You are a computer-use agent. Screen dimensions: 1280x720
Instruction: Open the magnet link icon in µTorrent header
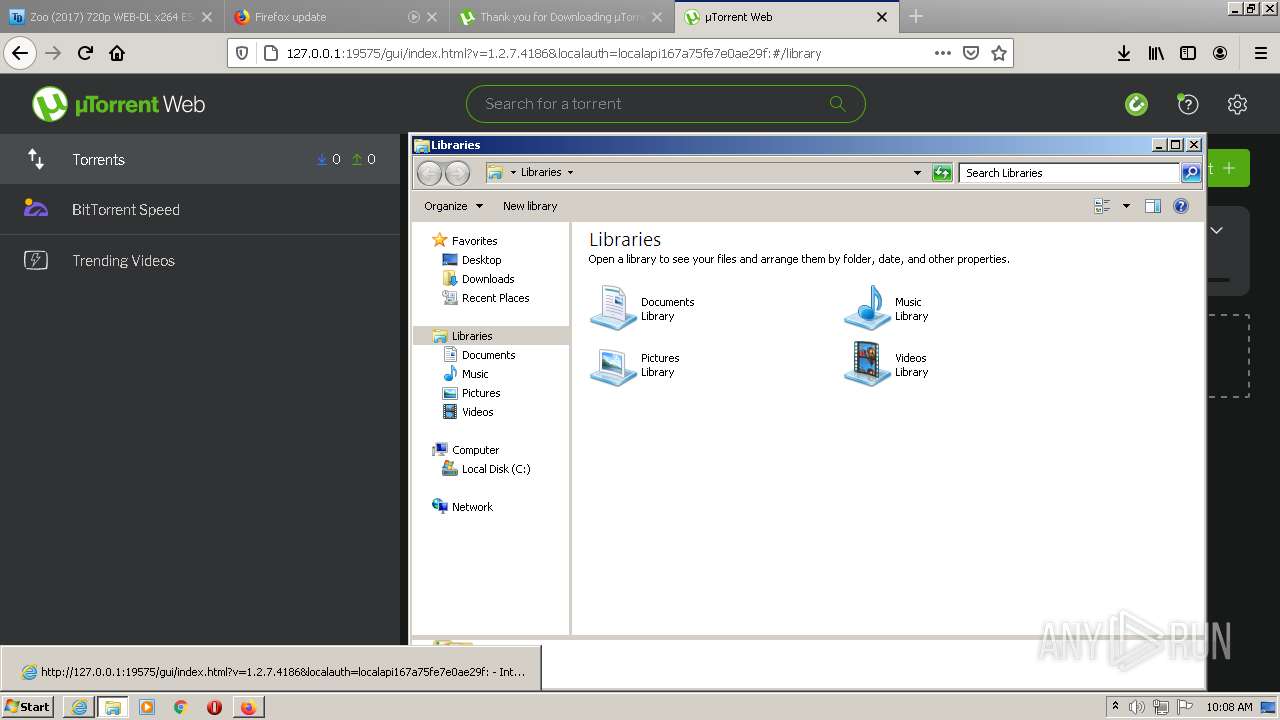1136,104
